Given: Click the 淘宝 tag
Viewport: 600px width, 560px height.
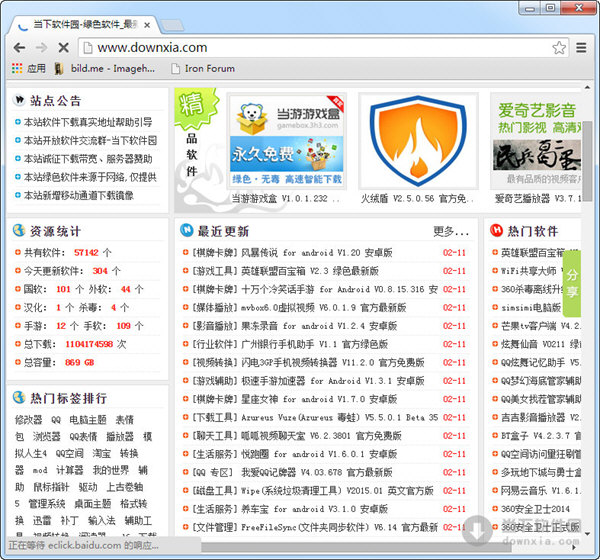Looking at the screenshot, I should pos(101,454).
